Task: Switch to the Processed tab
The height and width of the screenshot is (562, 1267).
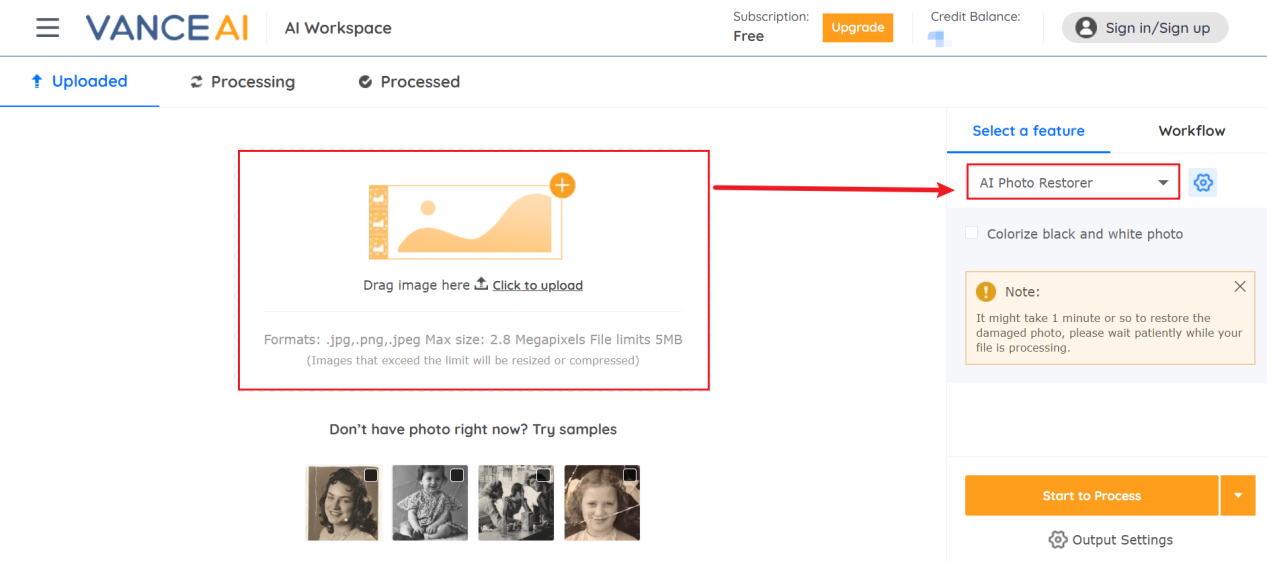Action: pos(409,82)
